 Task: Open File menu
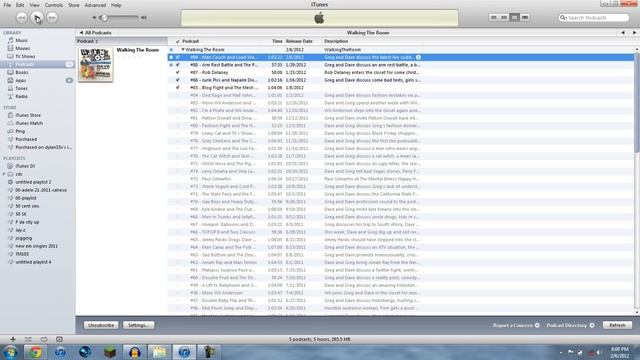click(7, 5)
